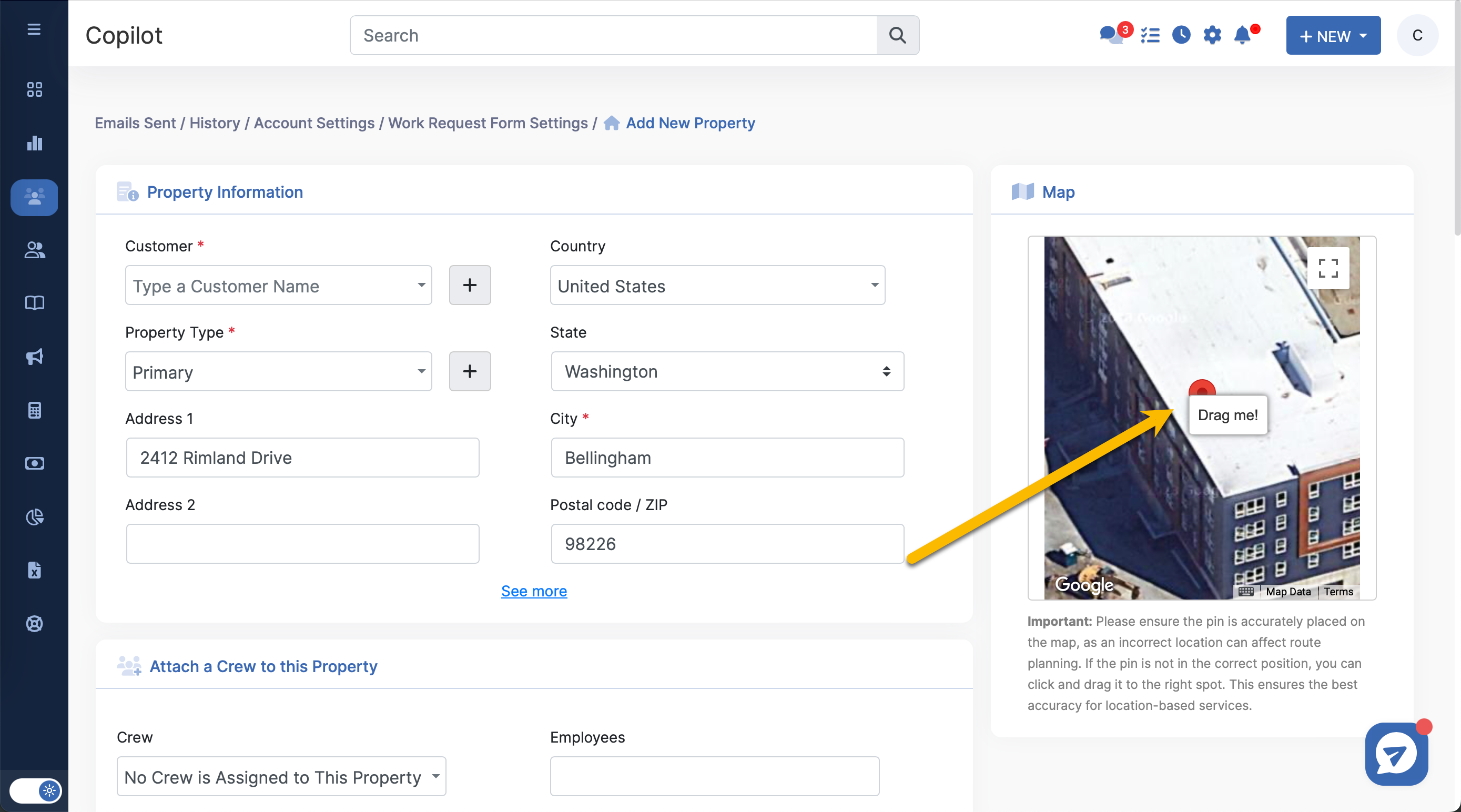Go to Emails Sent breadcrumb
This screenshot has width=1461, height=812.
click(x=135, y=123)
